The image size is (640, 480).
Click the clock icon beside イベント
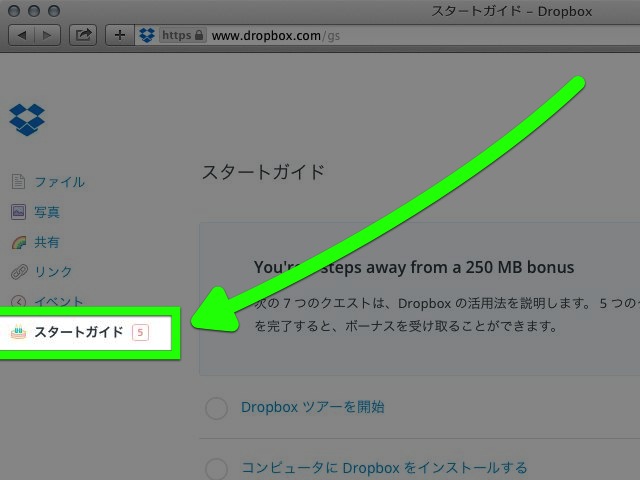(18, 301)
